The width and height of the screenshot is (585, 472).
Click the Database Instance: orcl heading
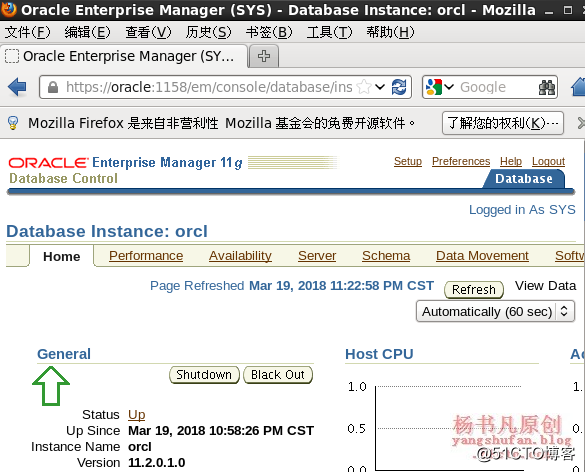coord(107,231)
